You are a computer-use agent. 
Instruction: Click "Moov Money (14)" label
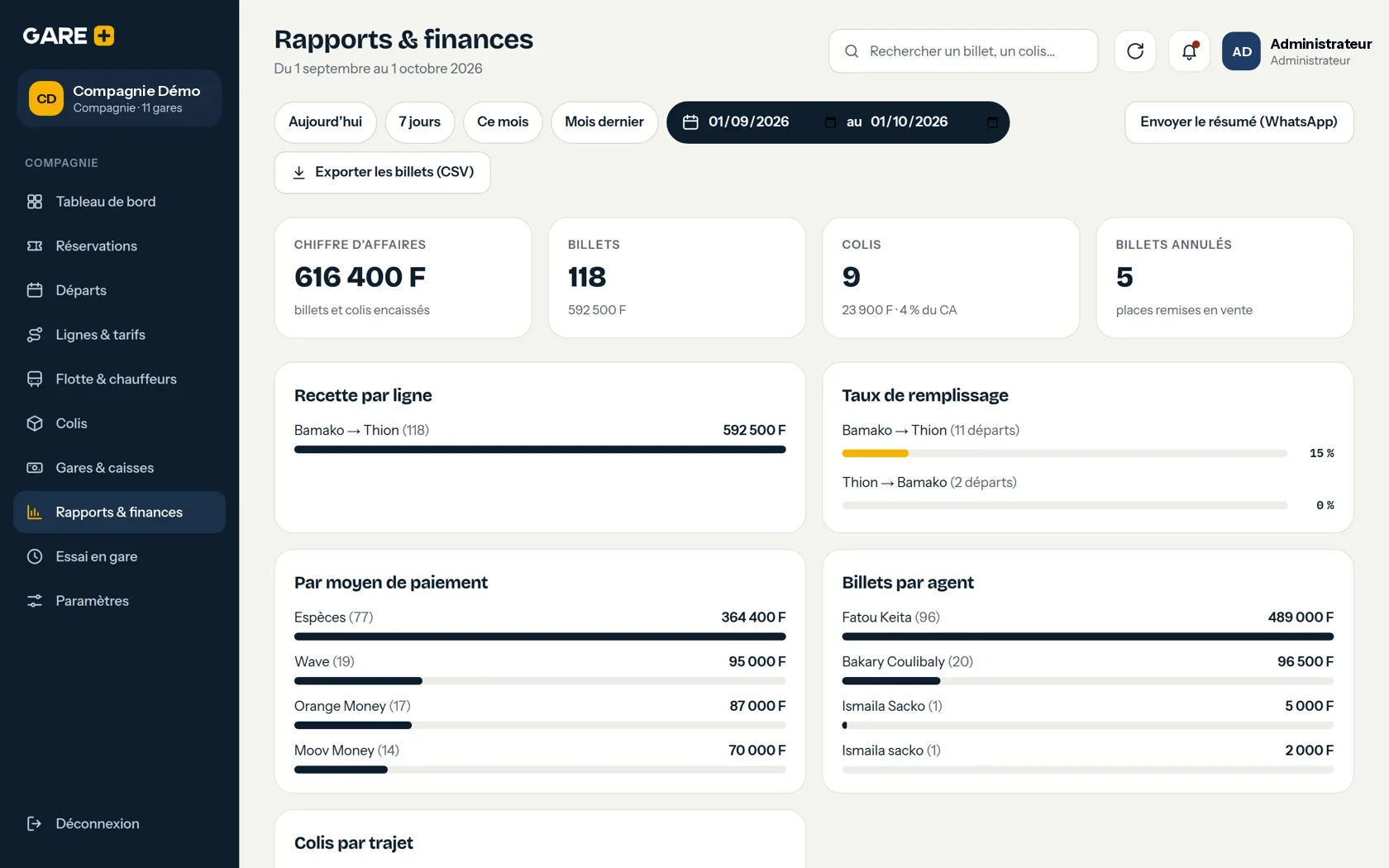point(346,751)
